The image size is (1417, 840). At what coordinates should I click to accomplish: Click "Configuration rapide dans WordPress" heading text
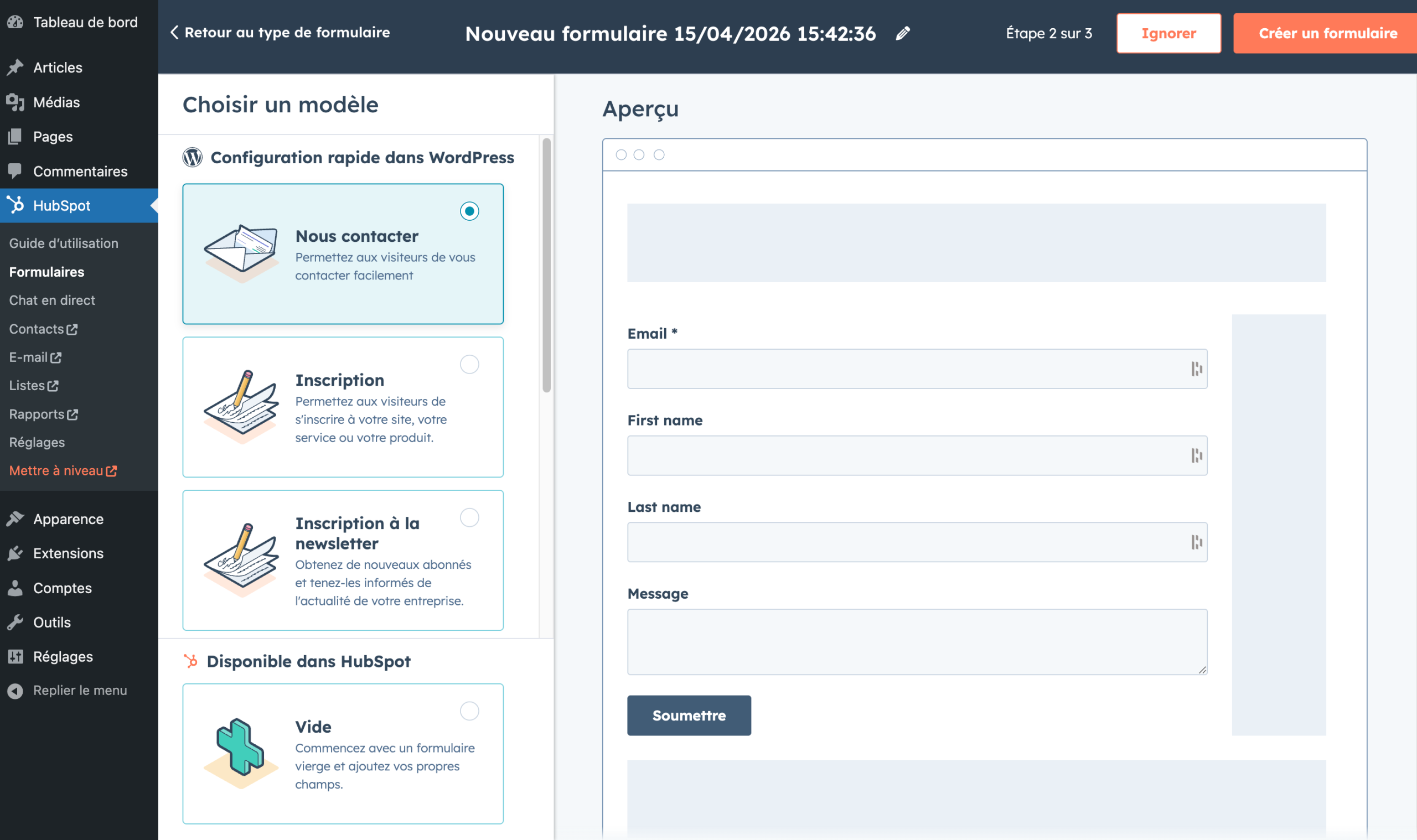[363, 157]
